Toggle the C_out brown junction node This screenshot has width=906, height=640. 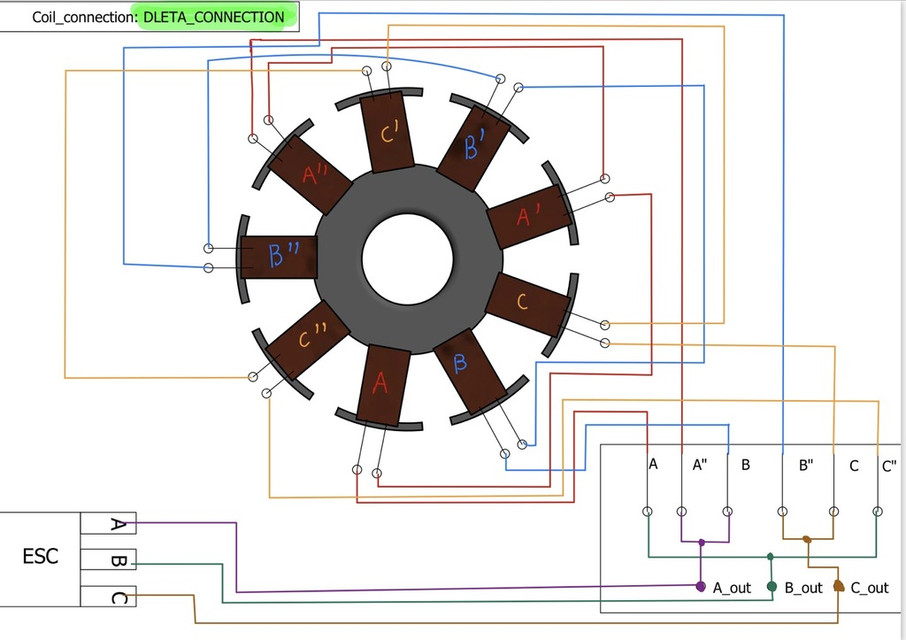pos(840,583)
